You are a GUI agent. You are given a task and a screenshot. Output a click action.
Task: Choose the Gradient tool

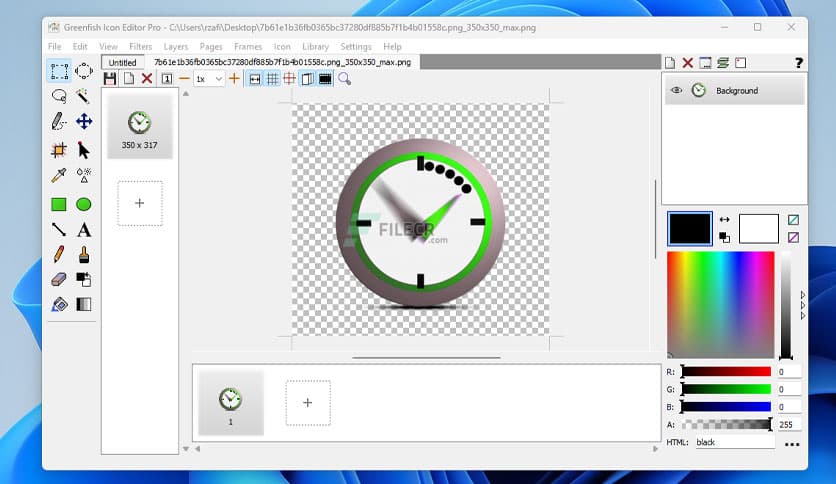(84, 304)
